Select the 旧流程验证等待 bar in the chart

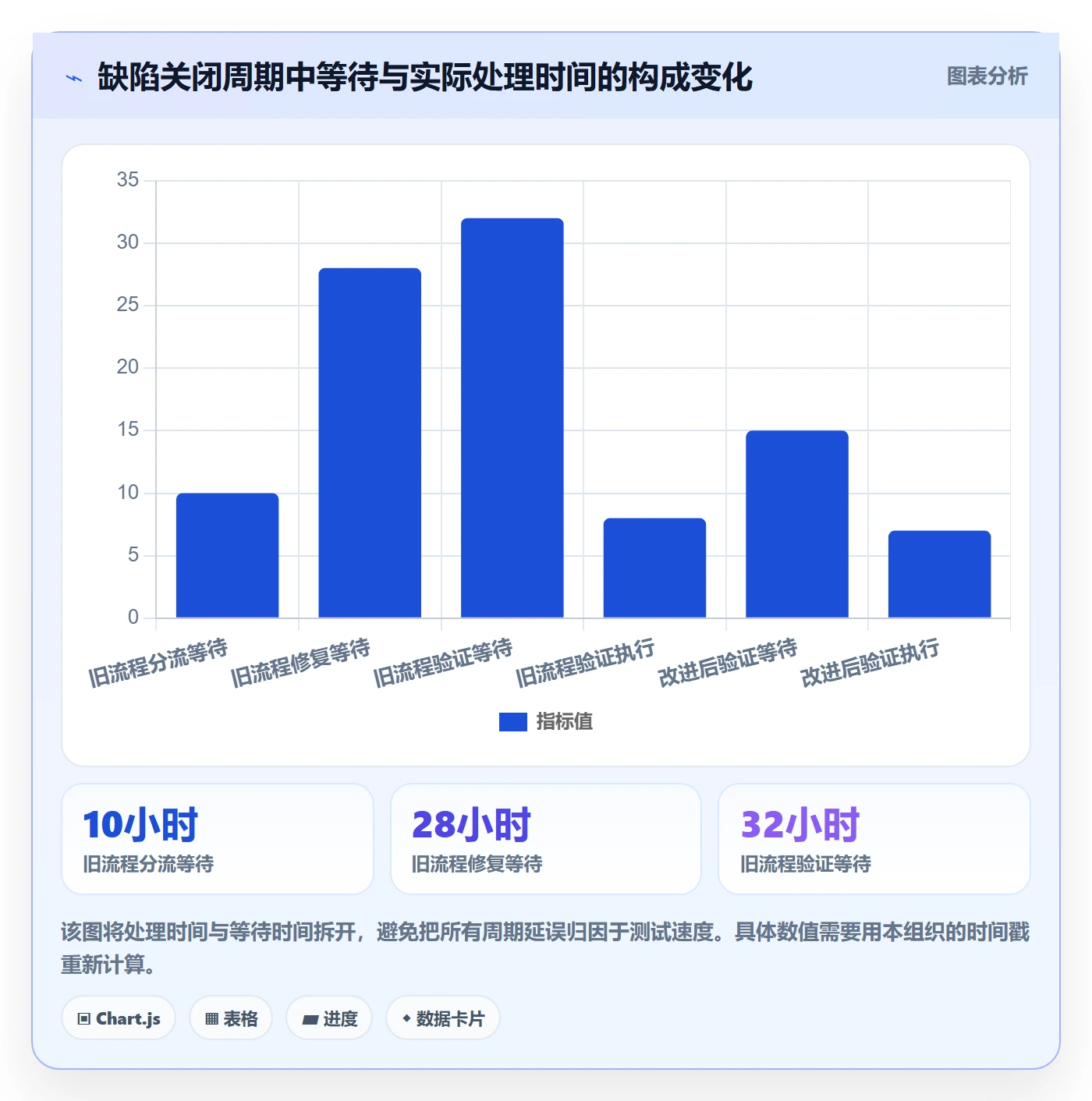coord(512,418)
